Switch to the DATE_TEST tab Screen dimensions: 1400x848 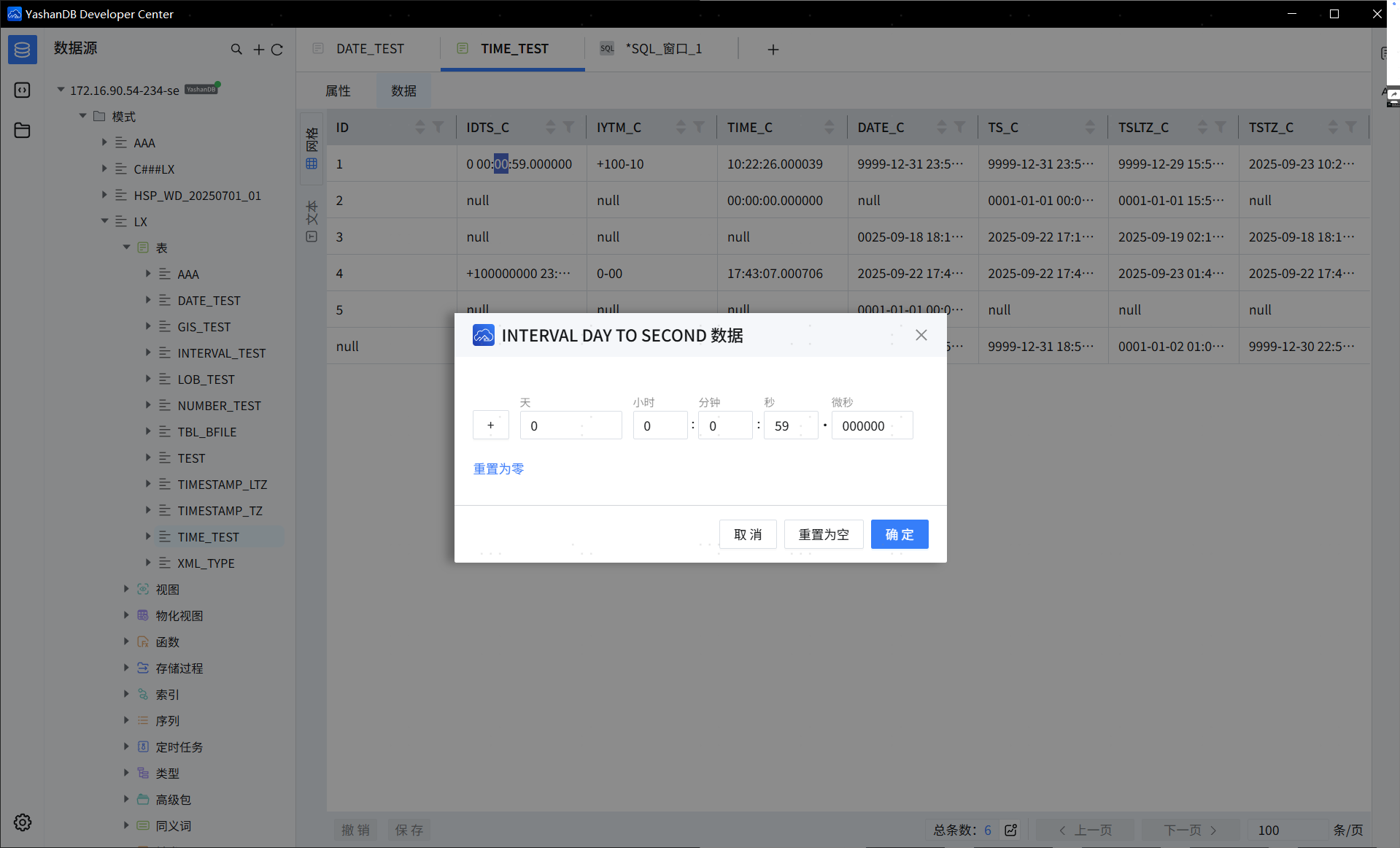[x=369, y=49]
